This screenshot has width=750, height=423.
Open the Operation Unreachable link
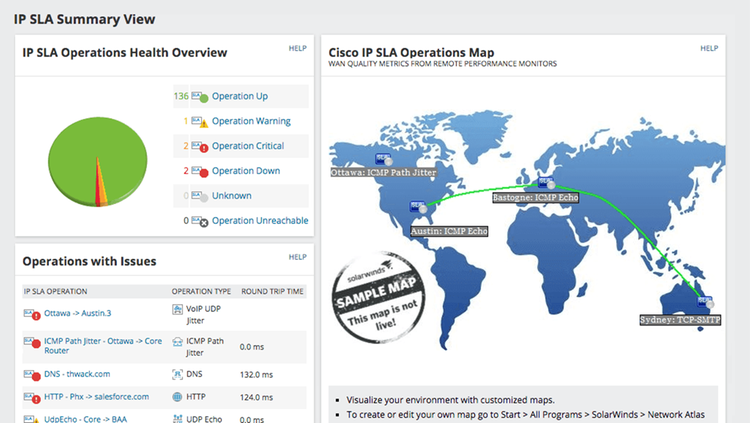(x=260, y=221)
